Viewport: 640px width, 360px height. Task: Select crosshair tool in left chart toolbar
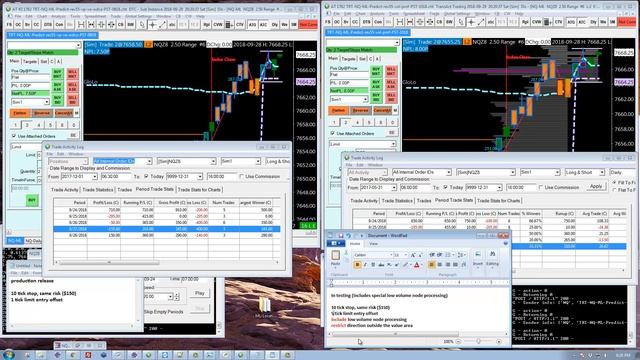point(152,25)
